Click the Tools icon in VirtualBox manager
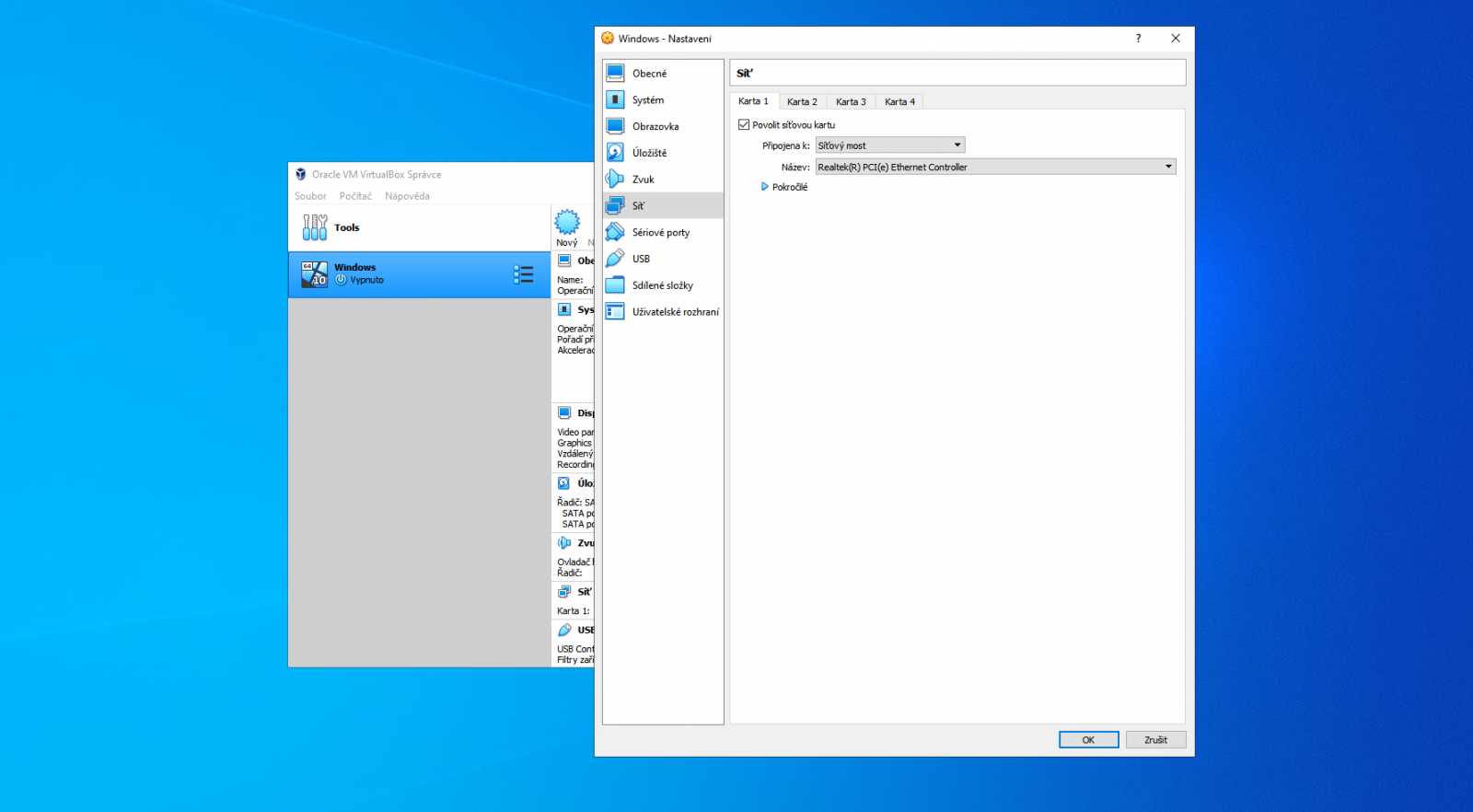This screenshot has height=812, width=1473. click(x=315, y=227)
